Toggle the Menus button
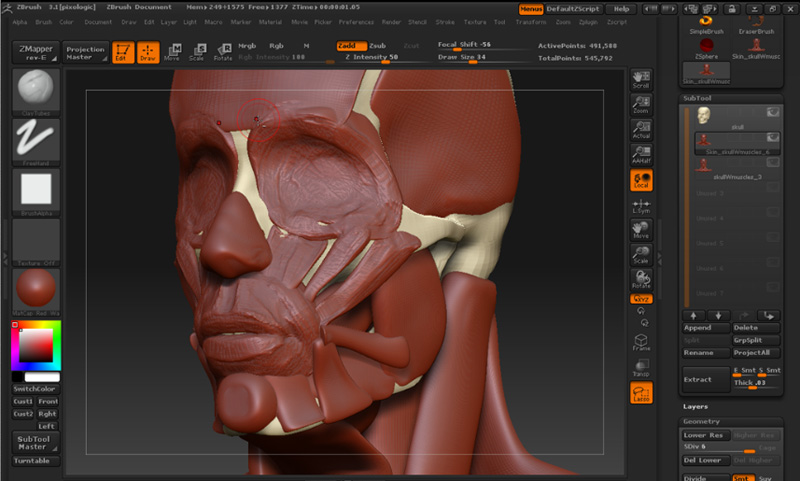The height and width of the screenshot is (481, 800). click(531, 9)
